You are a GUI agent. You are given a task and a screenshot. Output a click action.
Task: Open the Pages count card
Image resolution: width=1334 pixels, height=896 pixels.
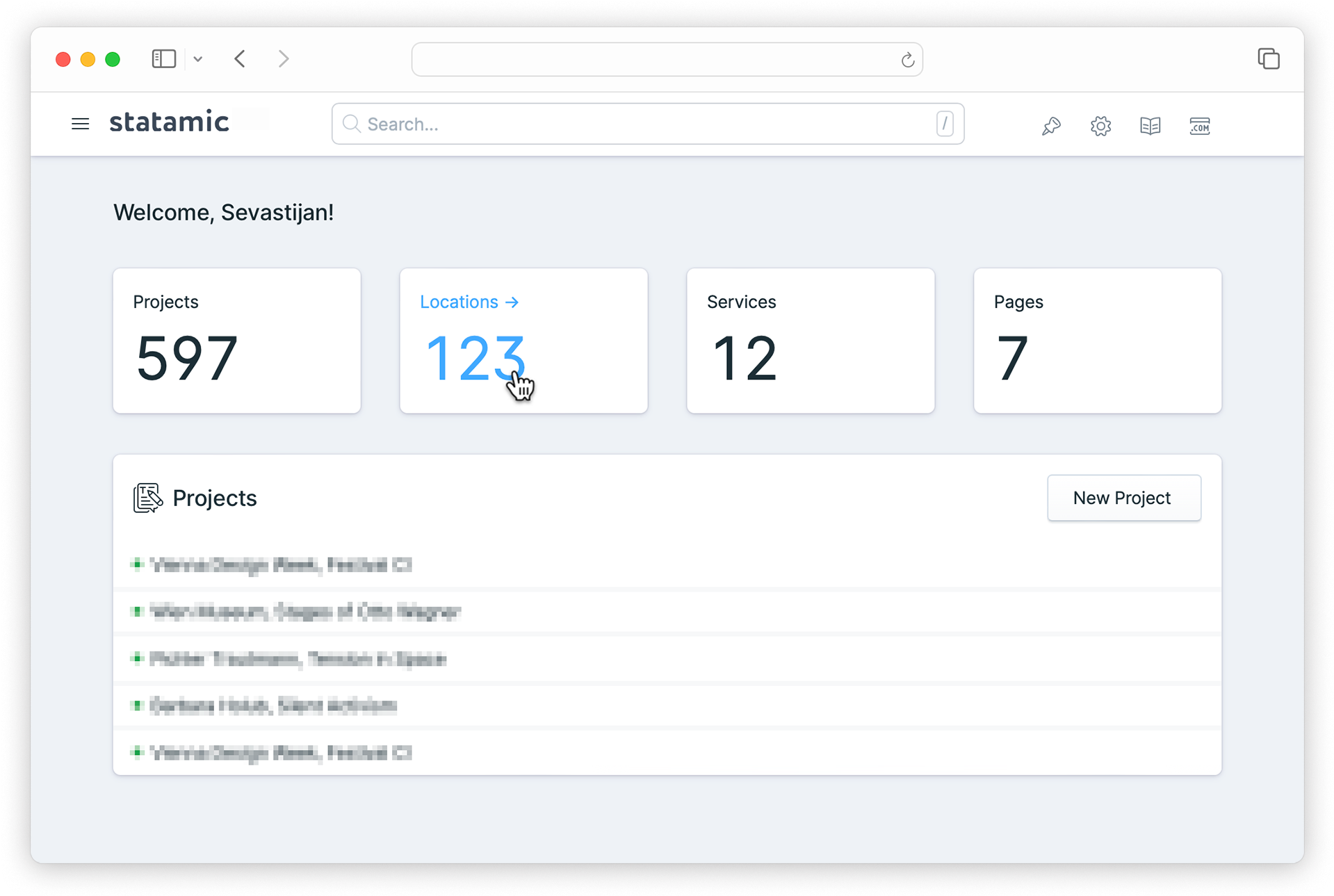(x=1097, y=341)
